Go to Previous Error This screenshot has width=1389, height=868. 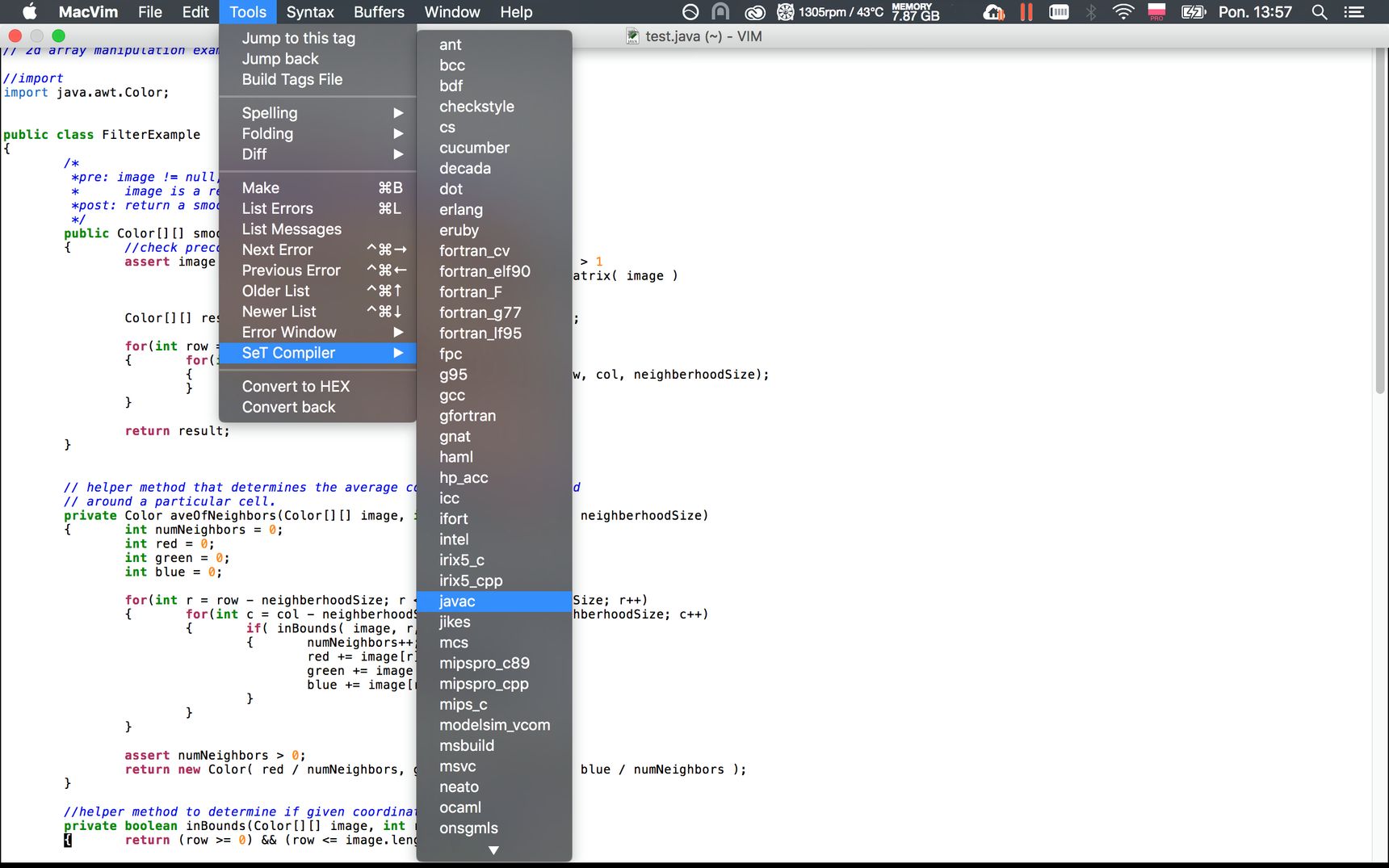click(x=317, y=270)
